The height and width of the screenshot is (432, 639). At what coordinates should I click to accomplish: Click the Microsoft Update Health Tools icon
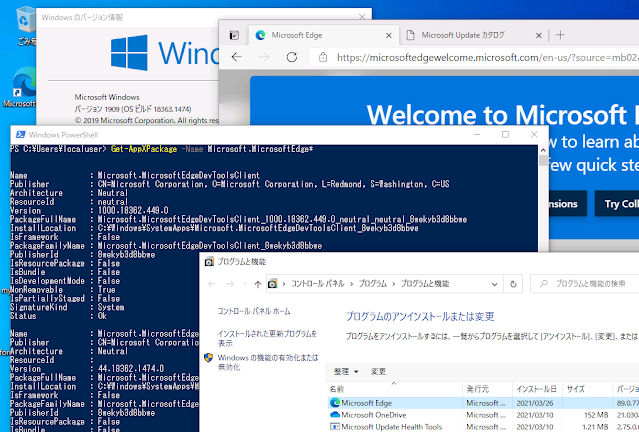(x=335, y=427)
